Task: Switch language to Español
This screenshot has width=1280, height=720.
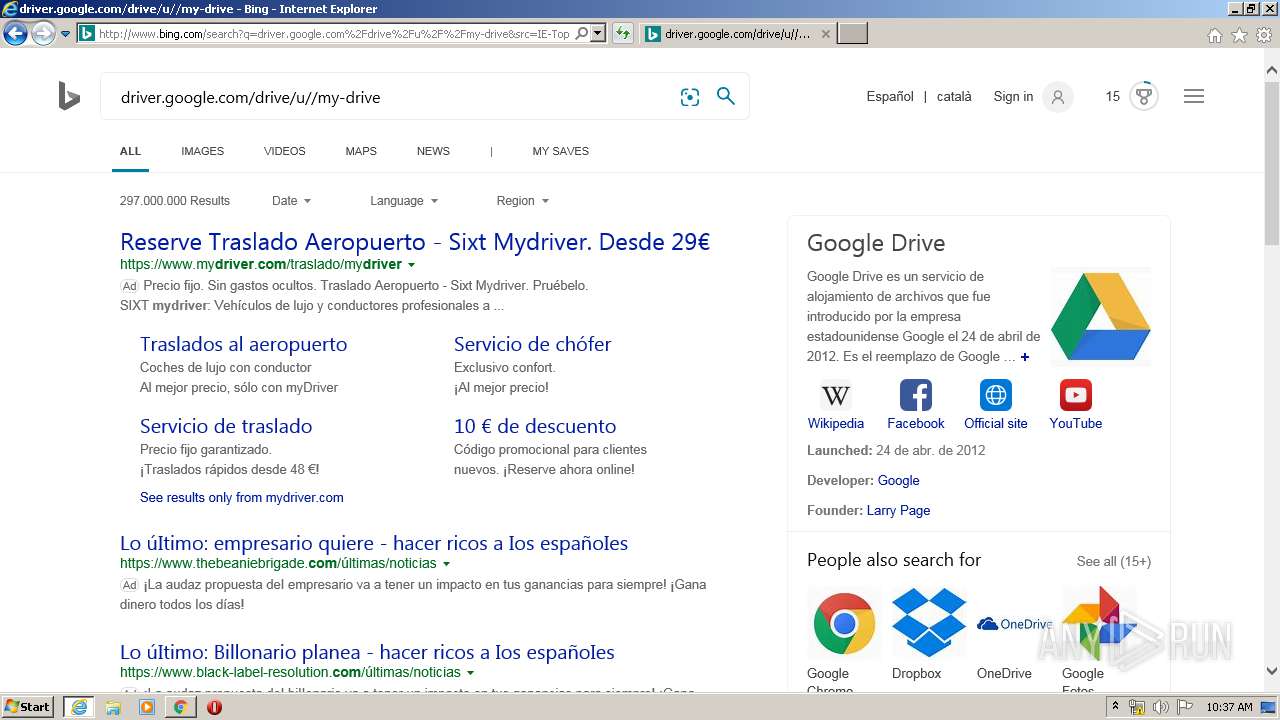Action: click(x=890, y=97)
